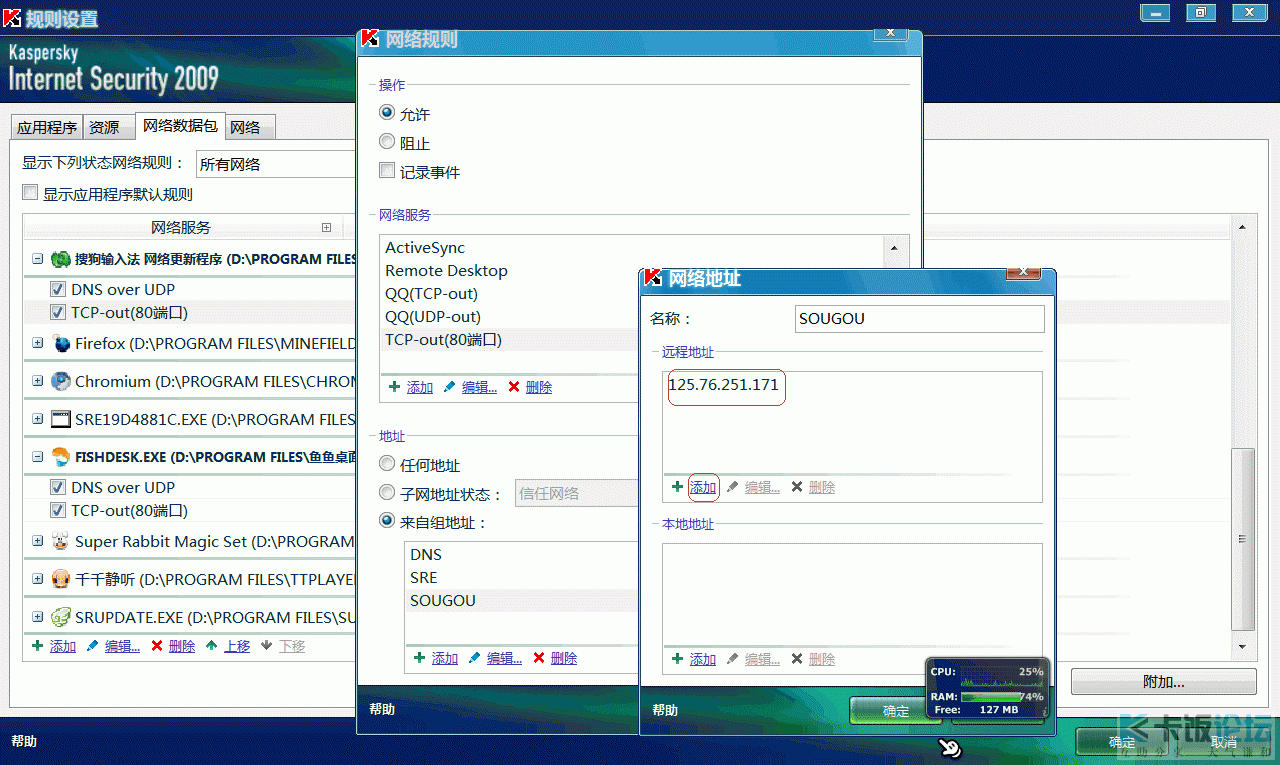This screenshot has width=1280, height=765.
Task: Click the Name input field containing SOUGOU
Action: coord(919,319)
